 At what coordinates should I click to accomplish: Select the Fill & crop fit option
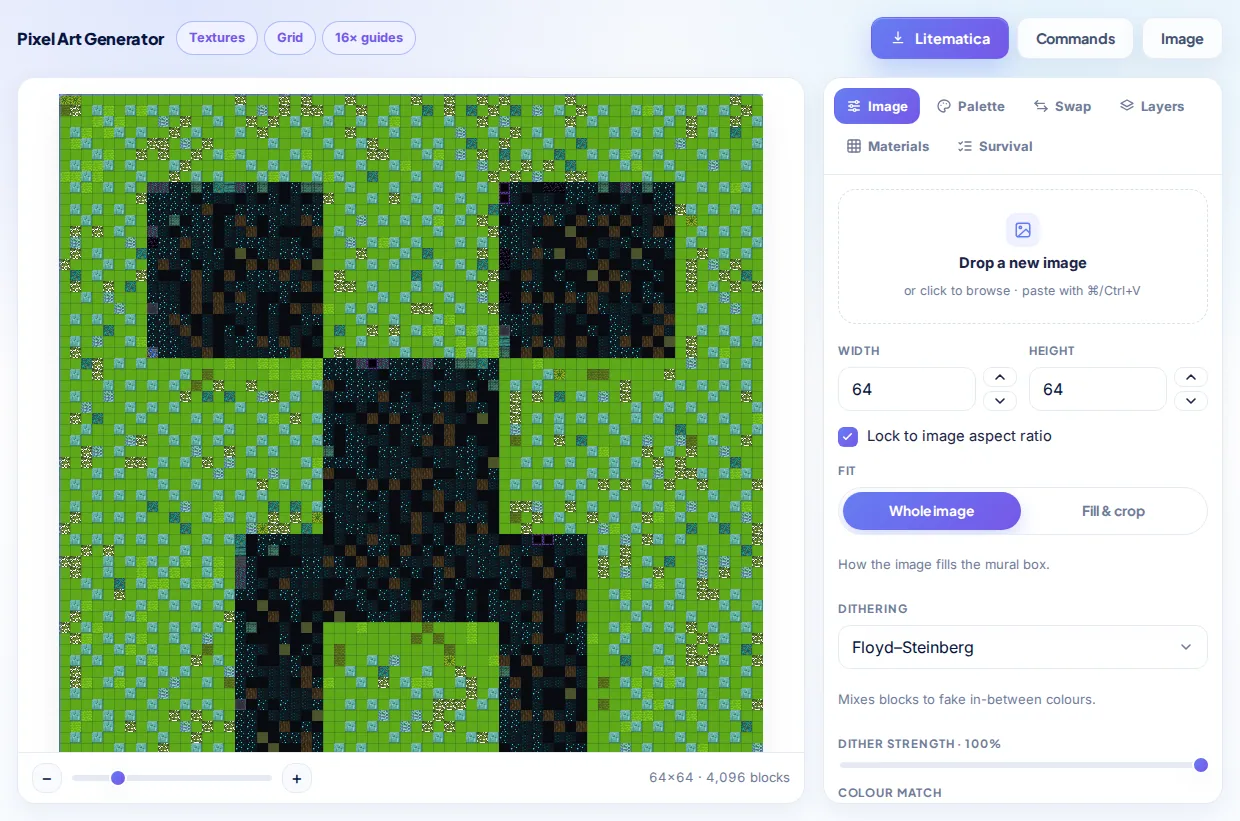tap(1113, 511)
